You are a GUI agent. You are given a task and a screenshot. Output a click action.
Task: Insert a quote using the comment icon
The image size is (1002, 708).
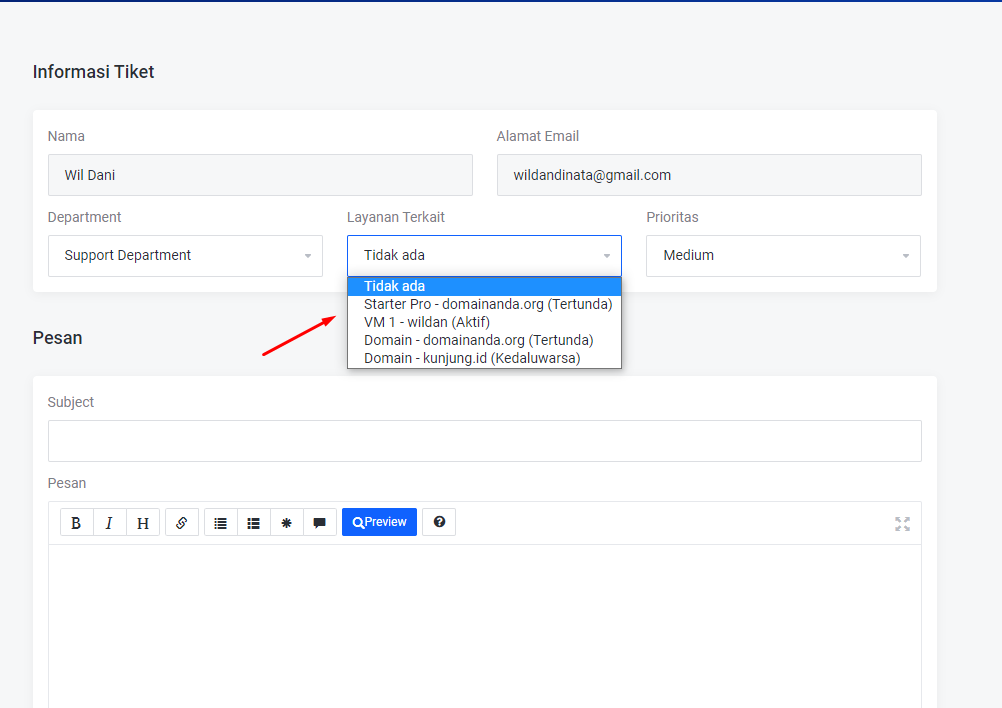320,523
